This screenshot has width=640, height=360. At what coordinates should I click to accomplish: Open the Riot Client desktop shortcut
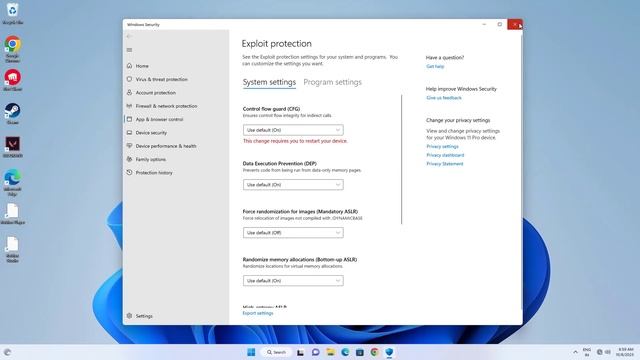coord(13,80)
